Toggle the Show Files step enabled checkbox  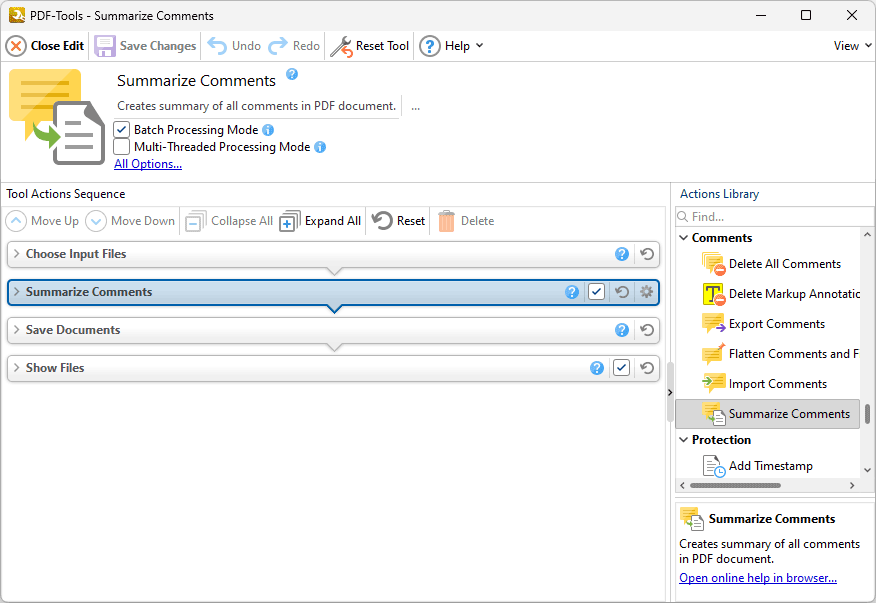(x=622, y=368)
